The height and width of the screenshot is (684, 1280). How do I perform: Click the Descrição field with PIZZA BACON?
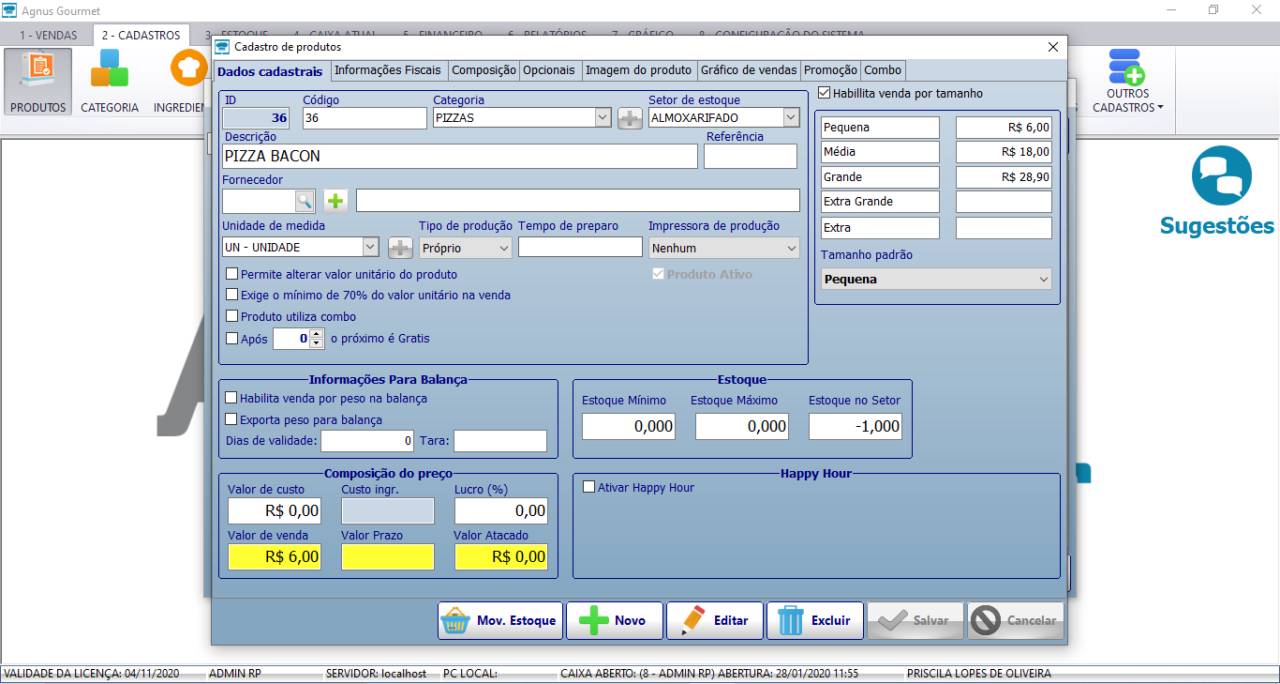(x=459, y=156)
